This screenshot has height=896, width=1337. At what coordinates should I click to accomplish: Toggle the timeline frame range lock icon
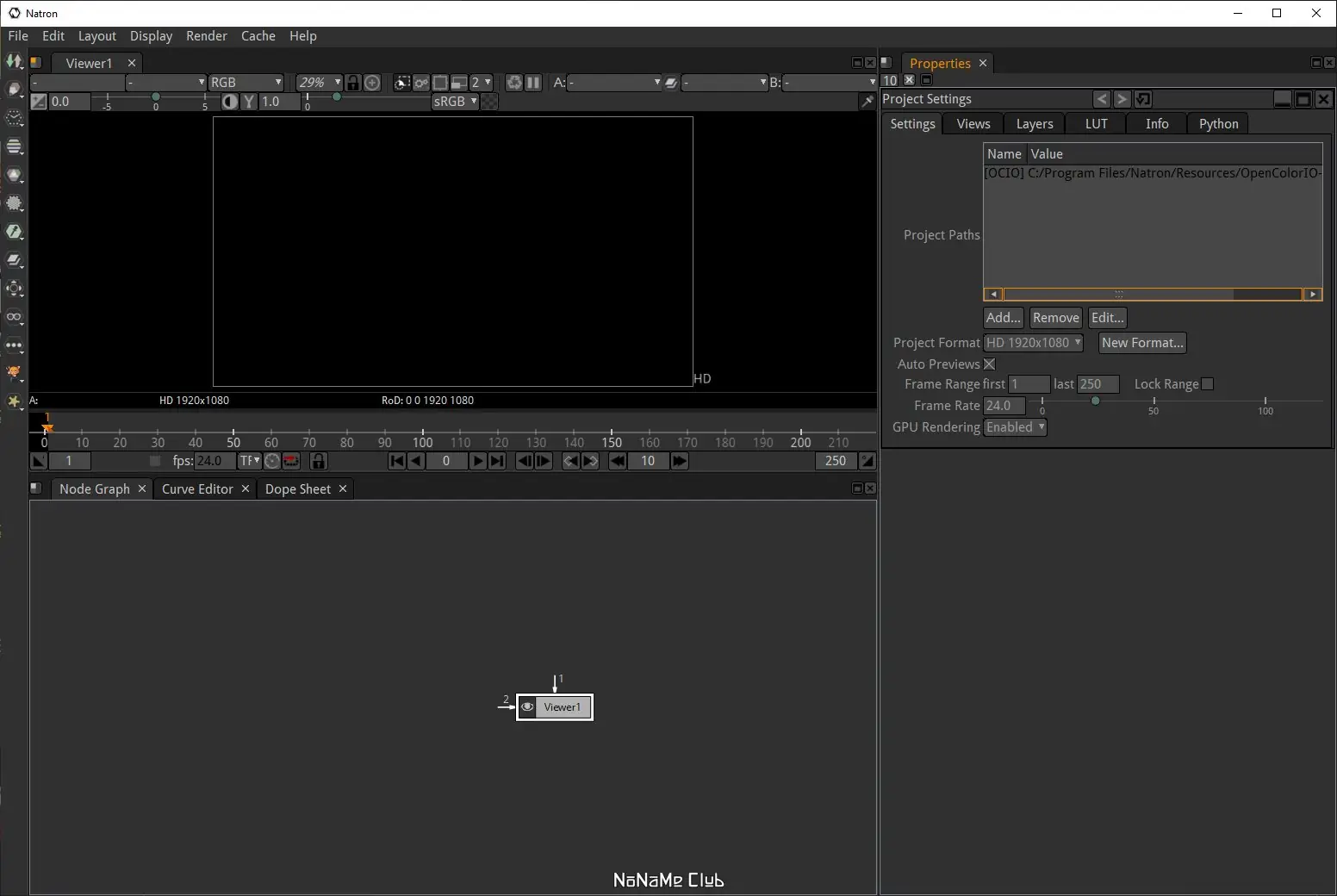point(319,461)
